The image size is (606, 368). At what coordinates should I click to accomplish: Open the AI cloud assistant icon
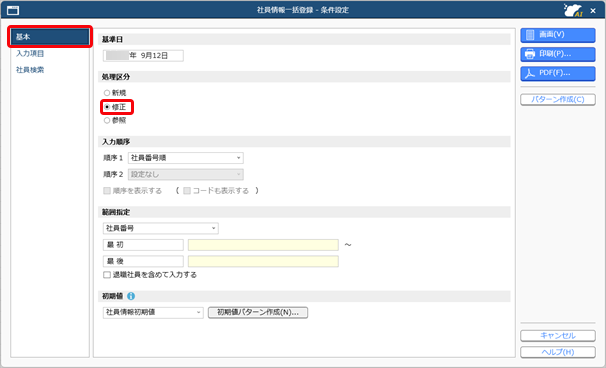tap(573, 10)
